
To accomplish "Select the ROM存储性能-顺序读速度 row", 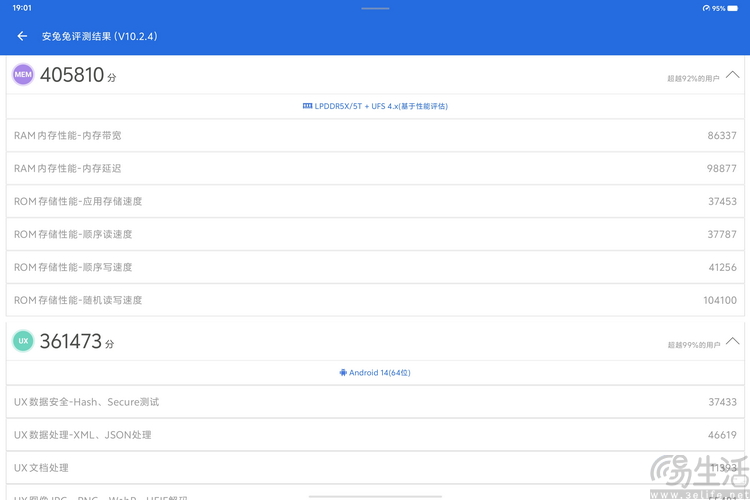I will coord(375,234).
